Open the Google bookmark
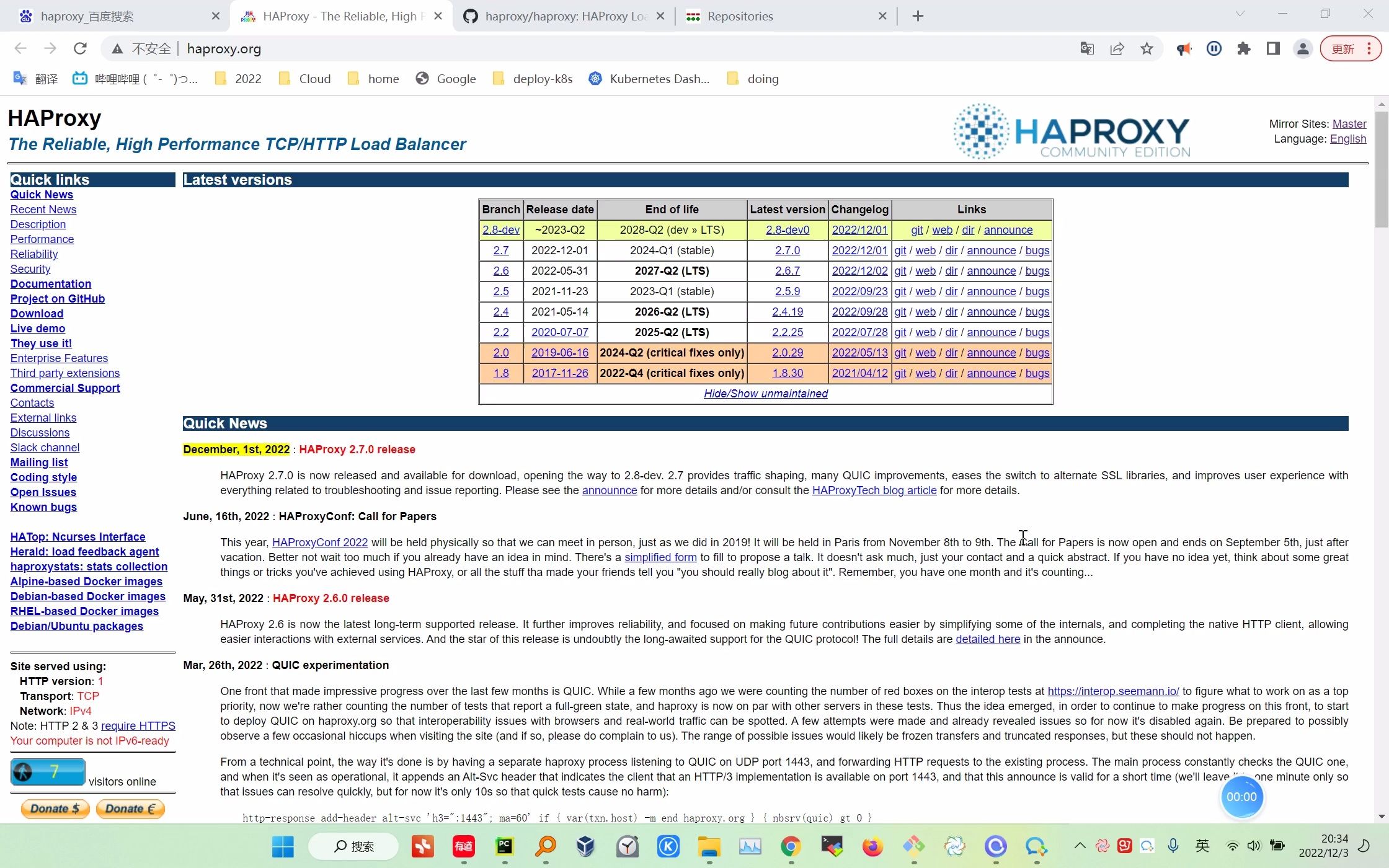 446,79
